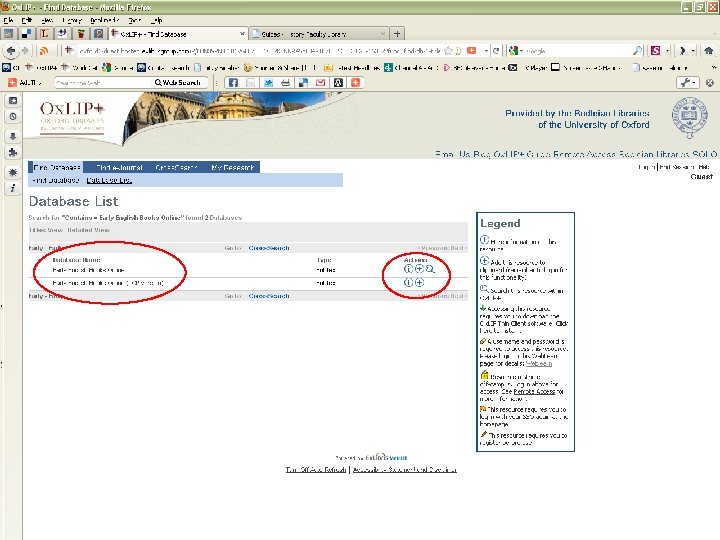Click the Channel 4 bookmark
Viewport: 720px width, 540px height.
411,68
